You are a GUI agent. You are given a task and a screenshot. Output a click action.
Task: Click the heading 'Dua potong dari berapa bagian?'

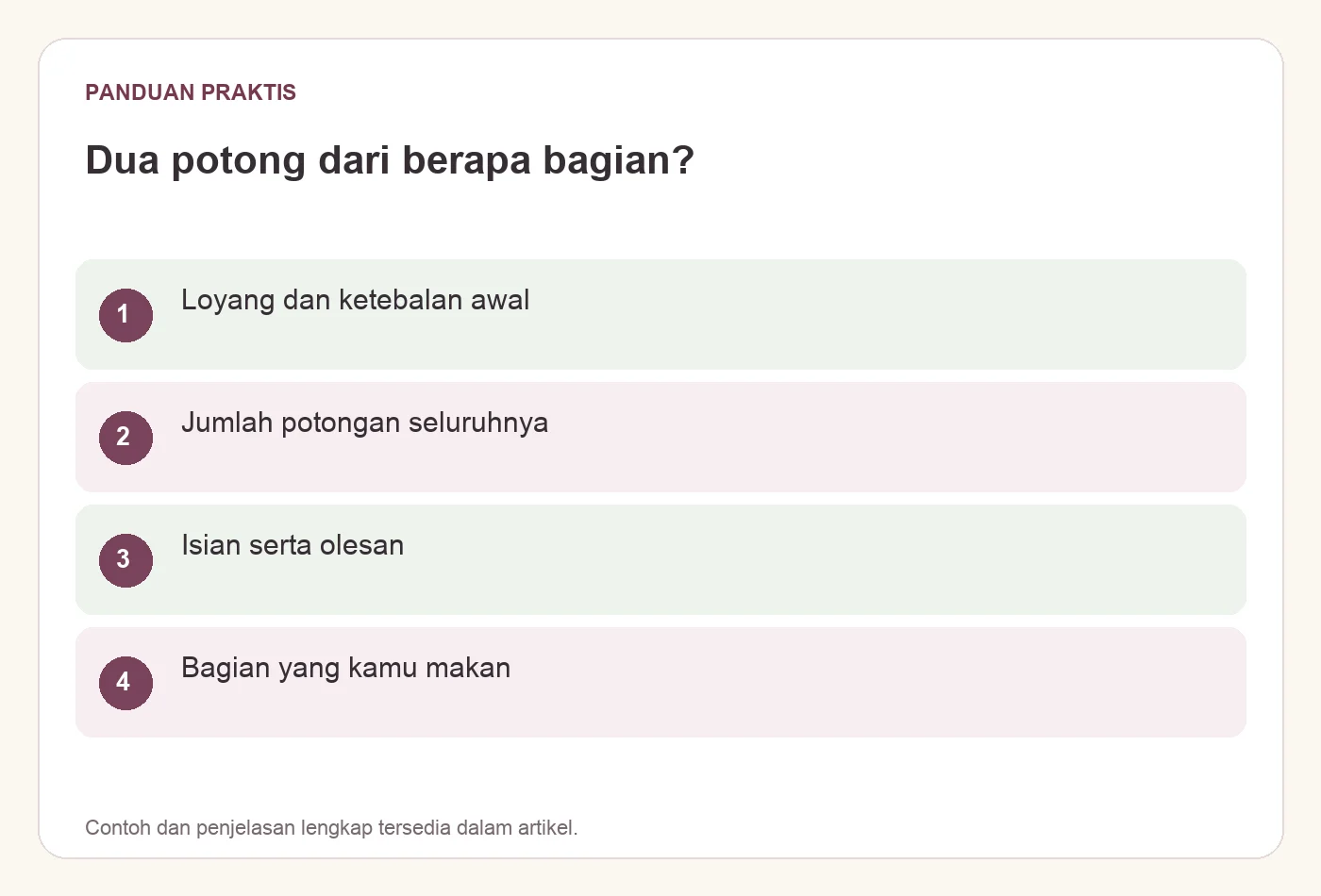pyautogui.click(x=390, y=160)
